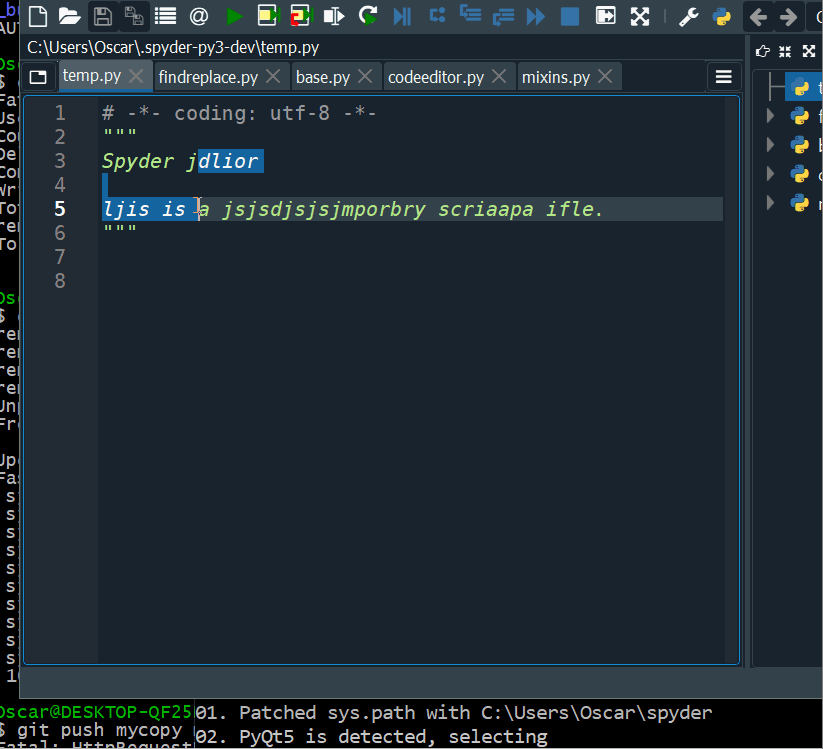
Task: Close the codeeditor.py tab
Action: [499, 77]
